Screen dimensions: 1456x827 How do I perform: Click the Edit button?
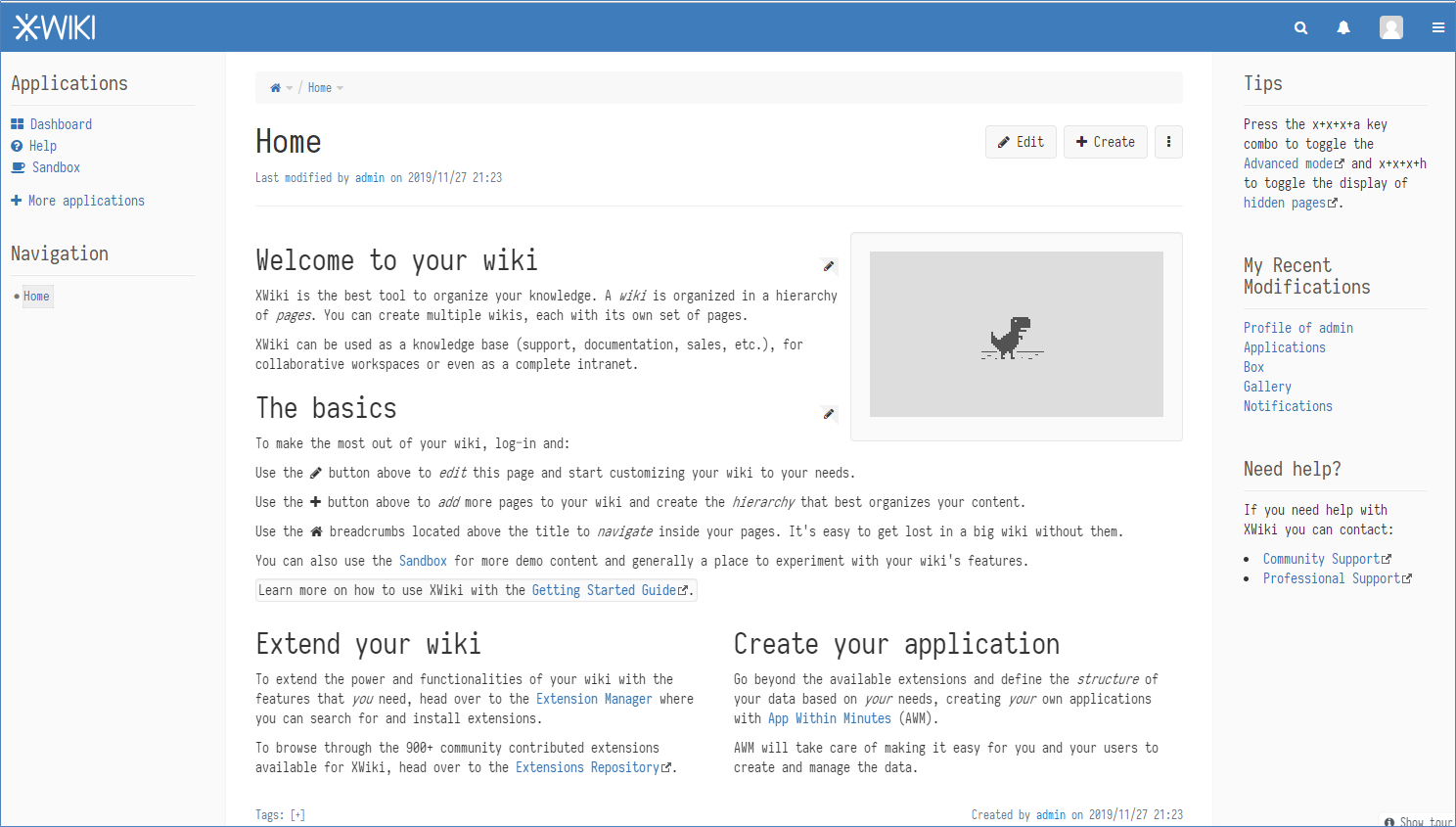pos(1021,142)
